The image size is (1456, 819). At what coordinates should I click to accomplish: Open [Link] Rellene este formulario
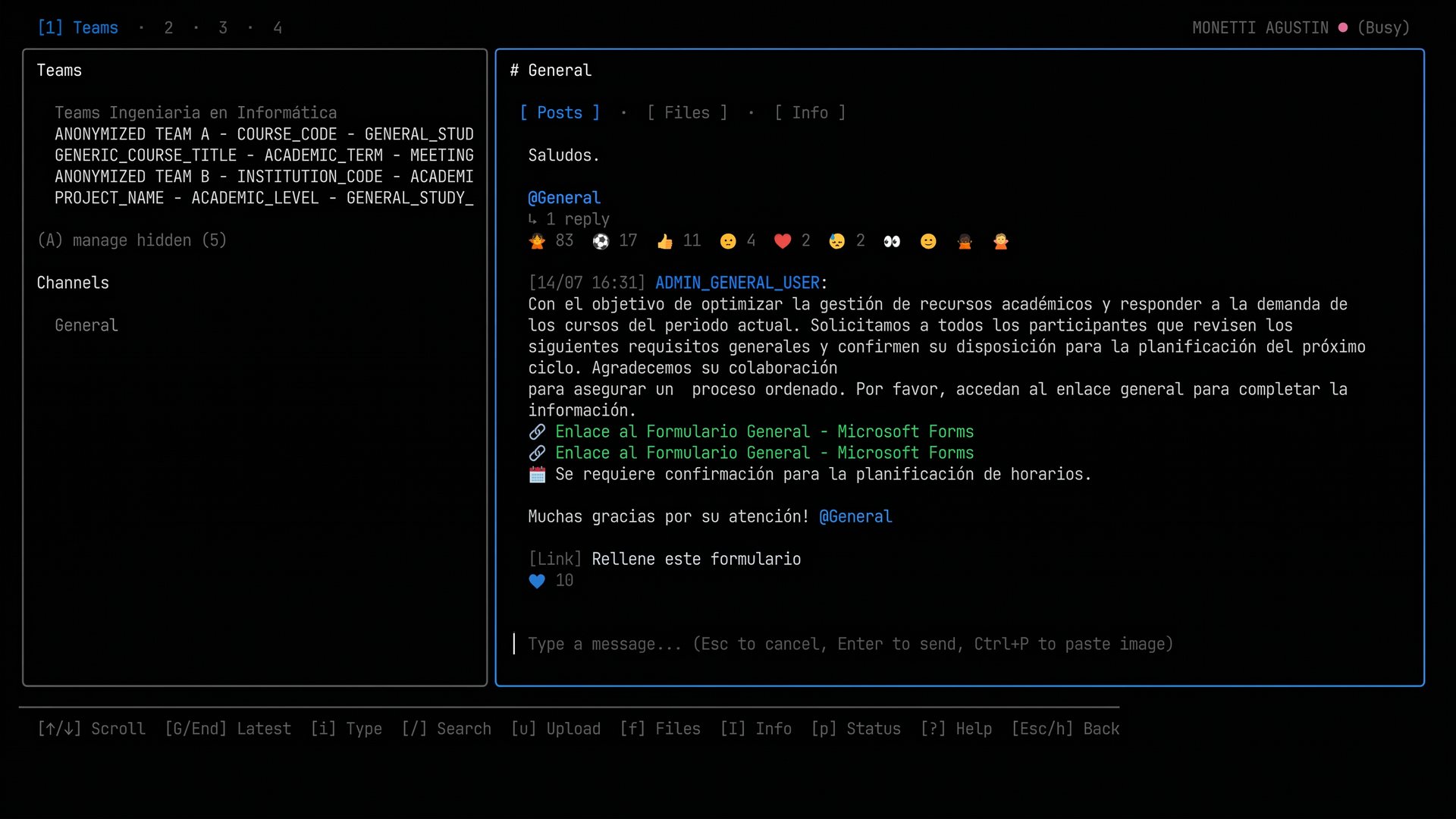(664, 559)
